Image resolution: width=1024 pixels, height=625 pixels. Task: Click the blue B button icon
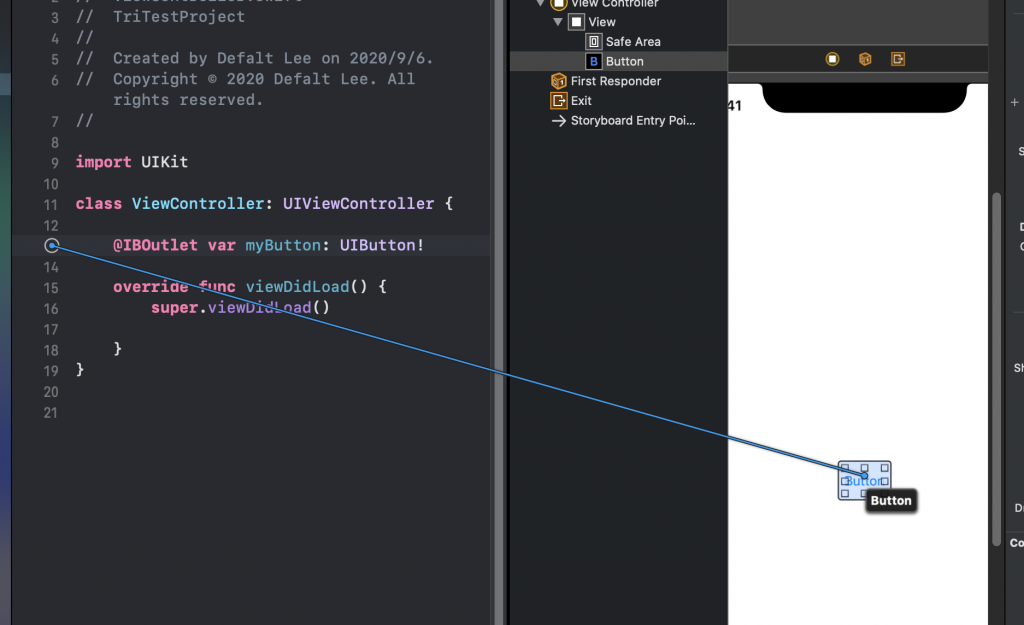594,61
